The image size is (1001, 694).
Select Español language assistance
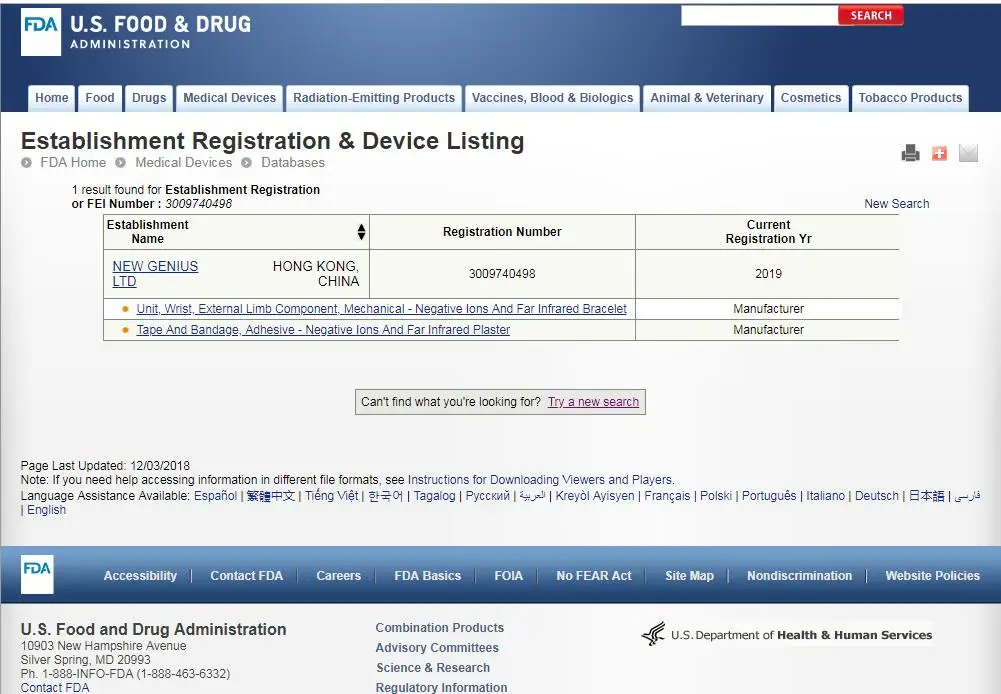[x=215, y=496]
